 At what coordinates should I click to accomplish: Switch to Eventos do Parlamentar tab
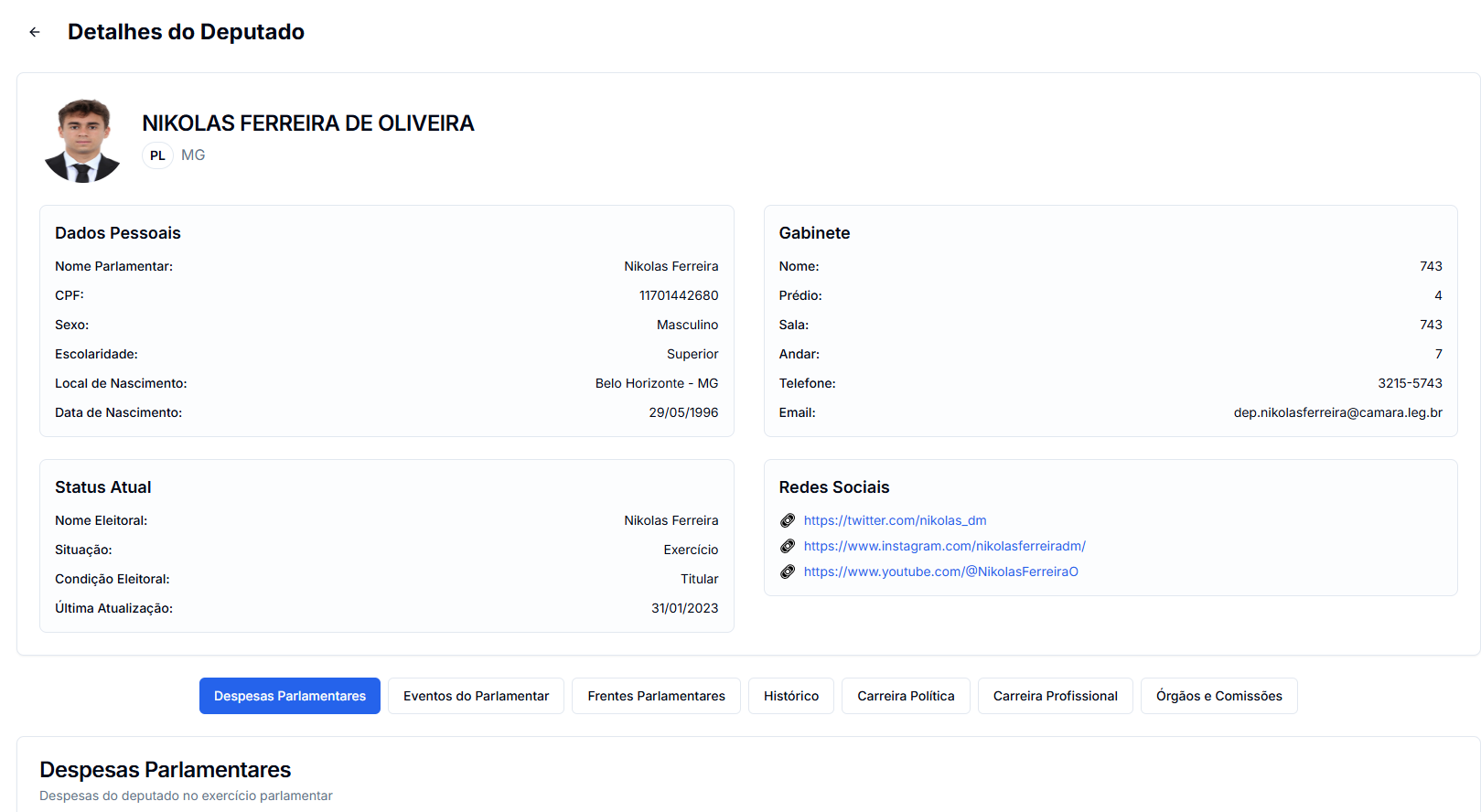coord(476,696)
